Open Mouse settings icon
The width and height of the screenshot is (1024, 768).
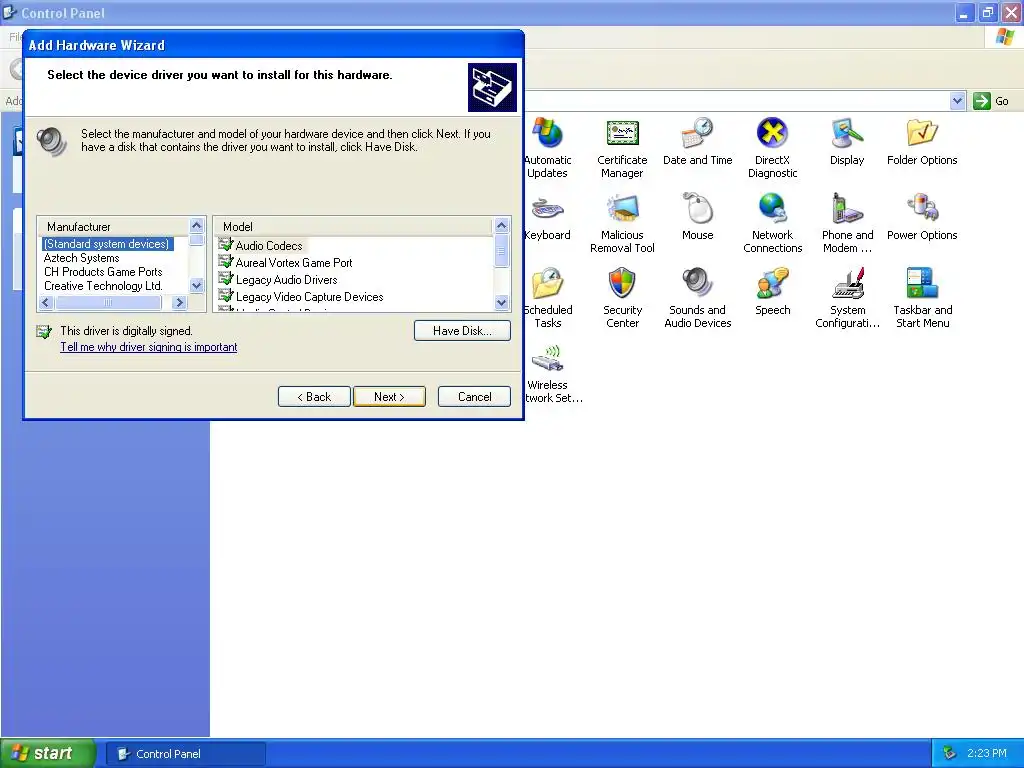[x=697, y=210]
